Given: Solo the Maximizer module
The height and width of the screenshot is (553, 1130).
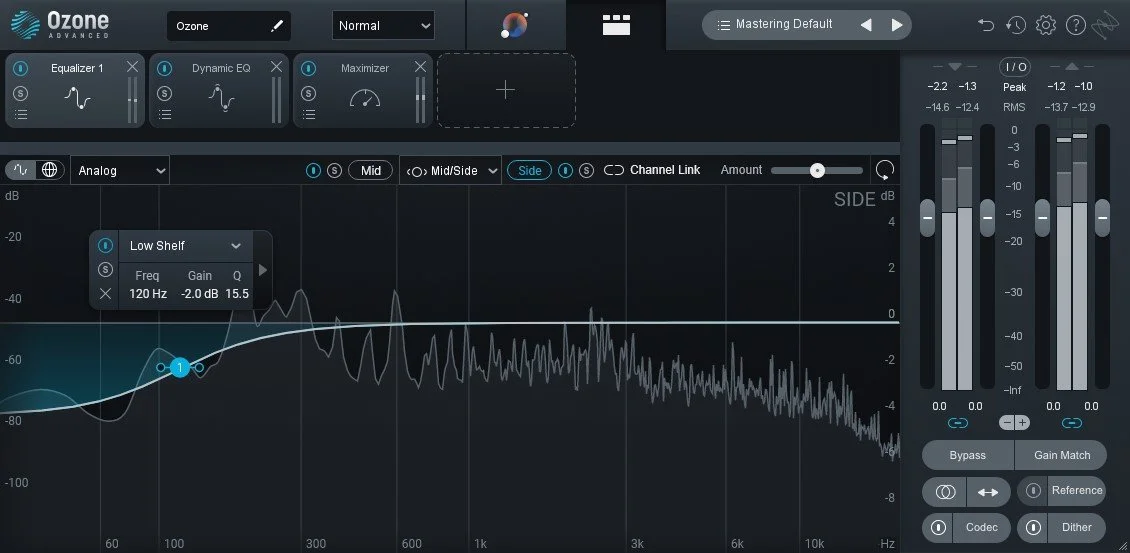Looking at the screenshot, I should coord(308,93).
